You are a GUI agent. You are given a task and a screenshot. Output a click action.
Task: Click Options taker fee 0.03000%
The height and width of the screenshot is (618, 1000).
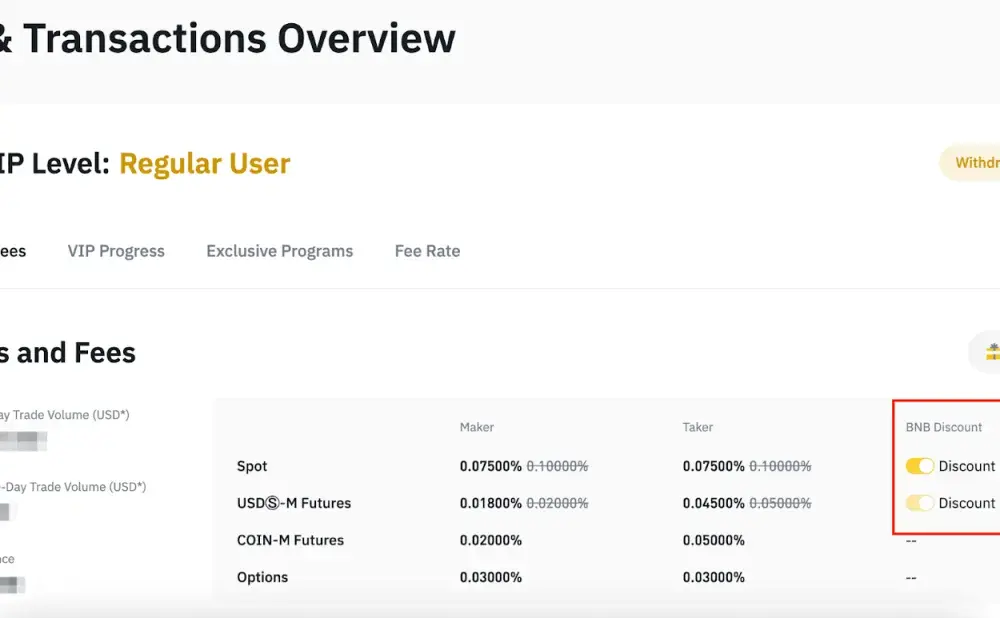[713, 577]
